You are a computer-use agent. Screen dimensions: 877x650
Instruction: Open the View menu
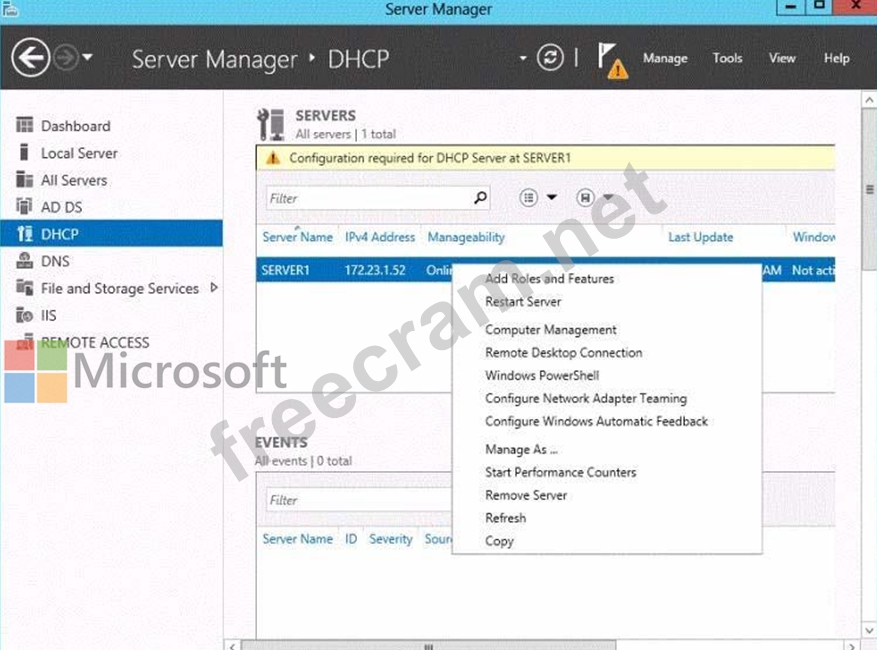click(x=782, y=58)
